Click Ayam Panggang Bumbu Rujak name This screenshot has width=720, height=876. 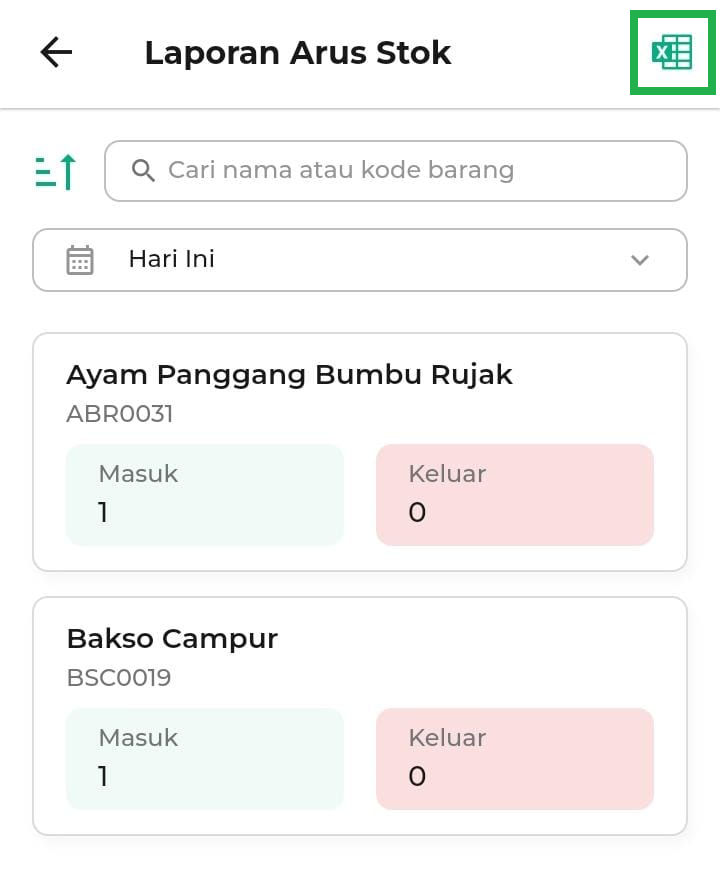click(289, 375)
